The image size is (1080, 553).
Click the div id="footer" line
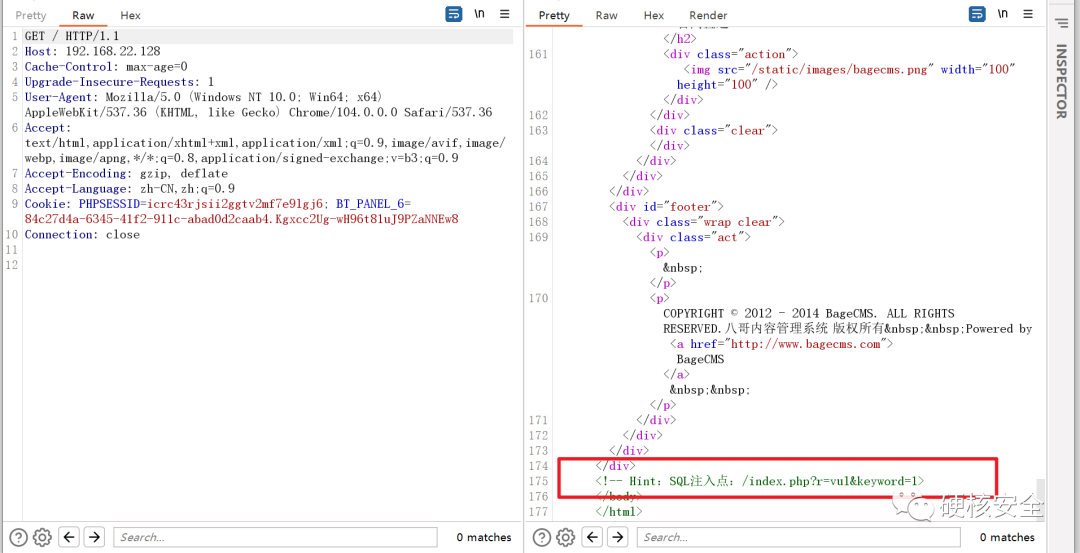[x=666, y=207]
